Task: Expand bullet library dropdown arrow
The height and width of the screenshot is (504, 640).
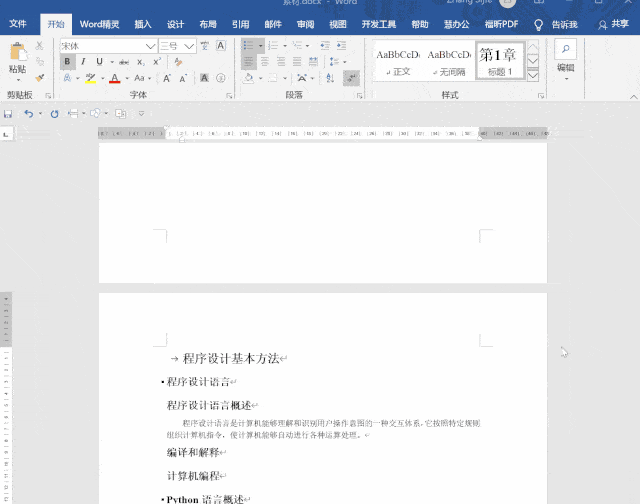Action: (x=260, y=46)
